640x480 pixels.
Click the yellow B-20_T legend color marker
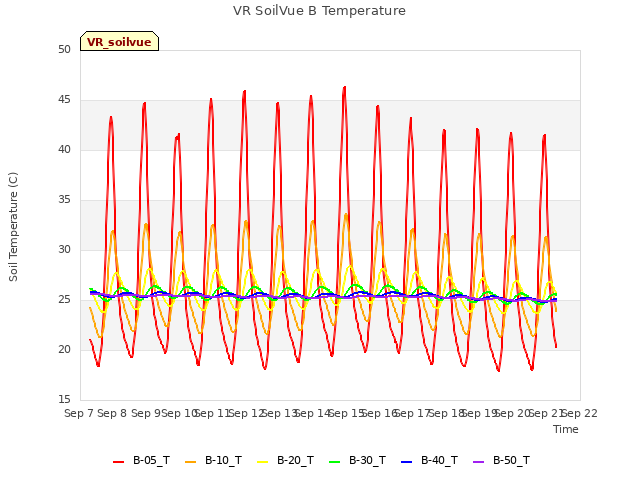(262, 462)
